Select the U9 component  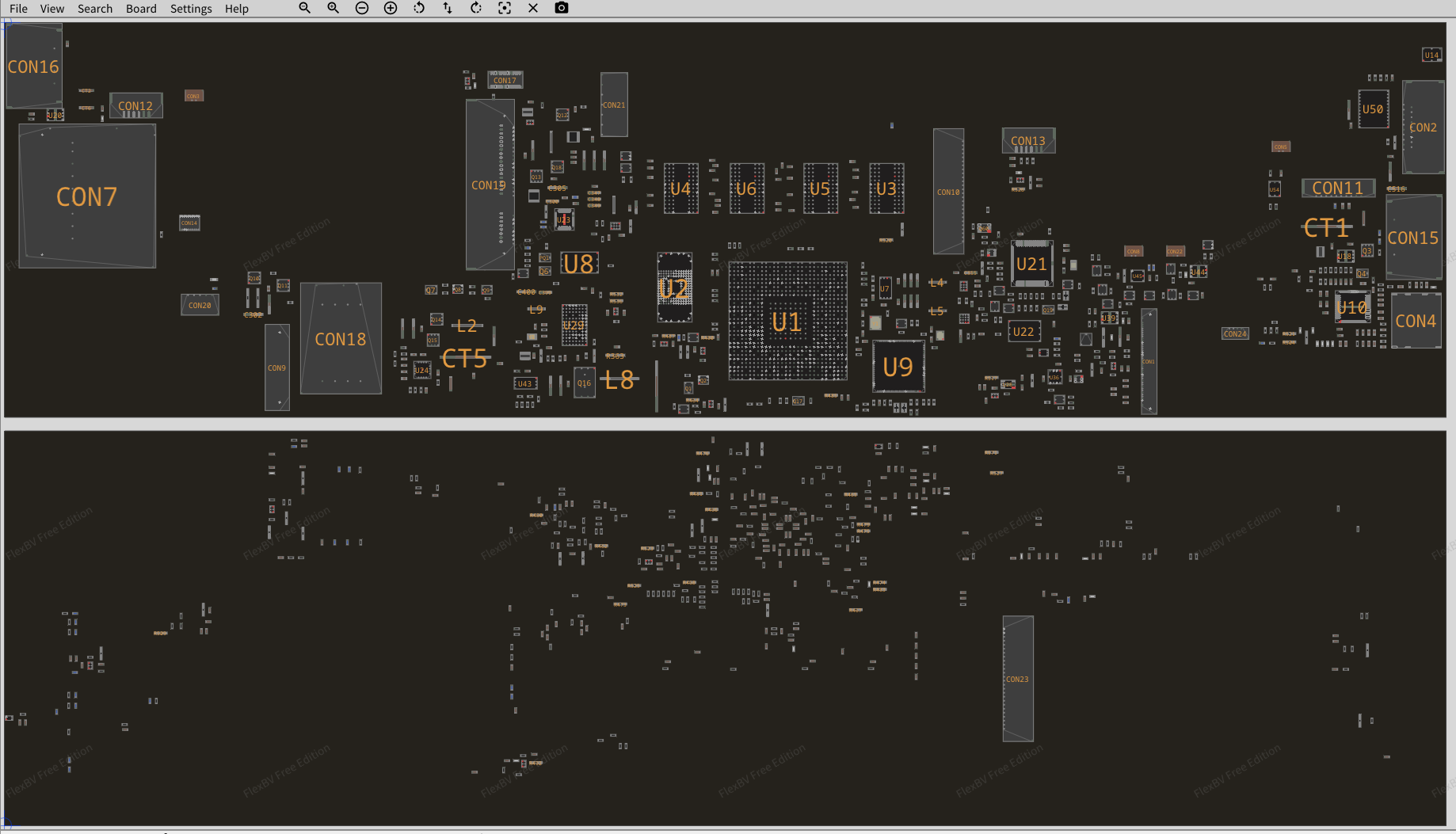pos(898,367)
